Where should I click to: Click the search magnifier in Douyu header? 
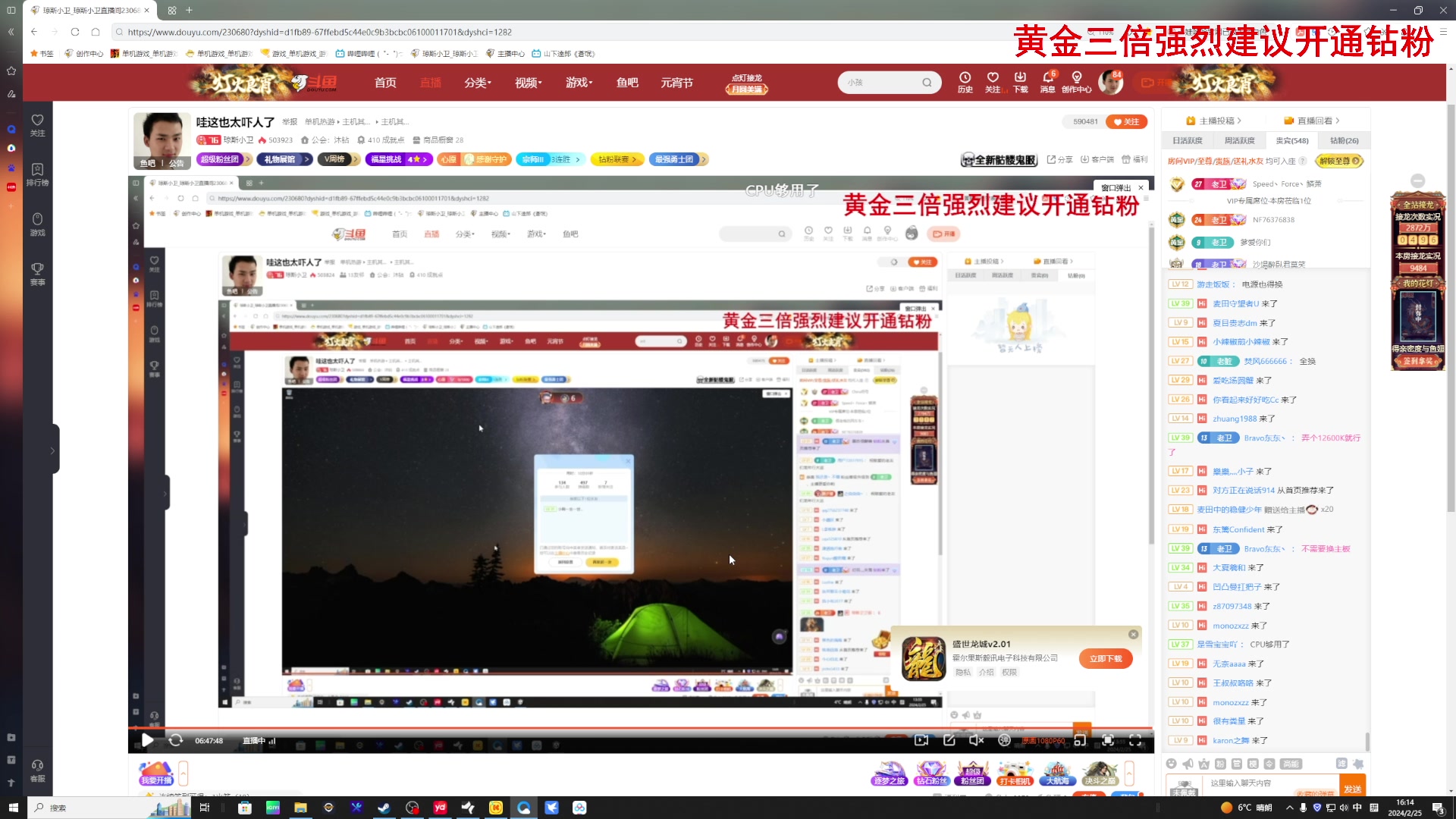927,82
